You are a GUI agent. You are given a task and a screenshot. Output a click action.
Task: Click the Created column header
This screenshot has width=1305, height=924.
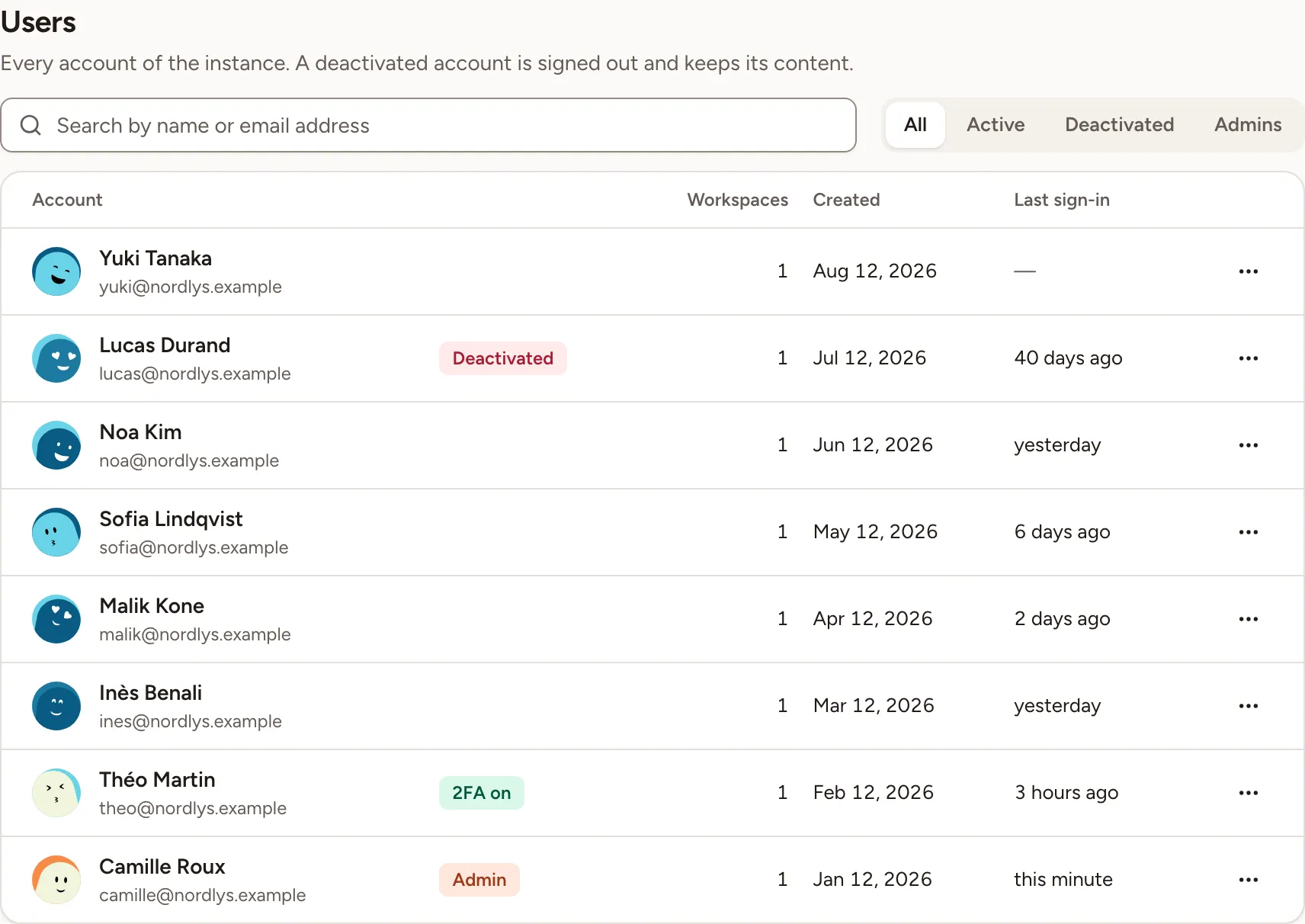pyautogui.click(x=846, y=200)
